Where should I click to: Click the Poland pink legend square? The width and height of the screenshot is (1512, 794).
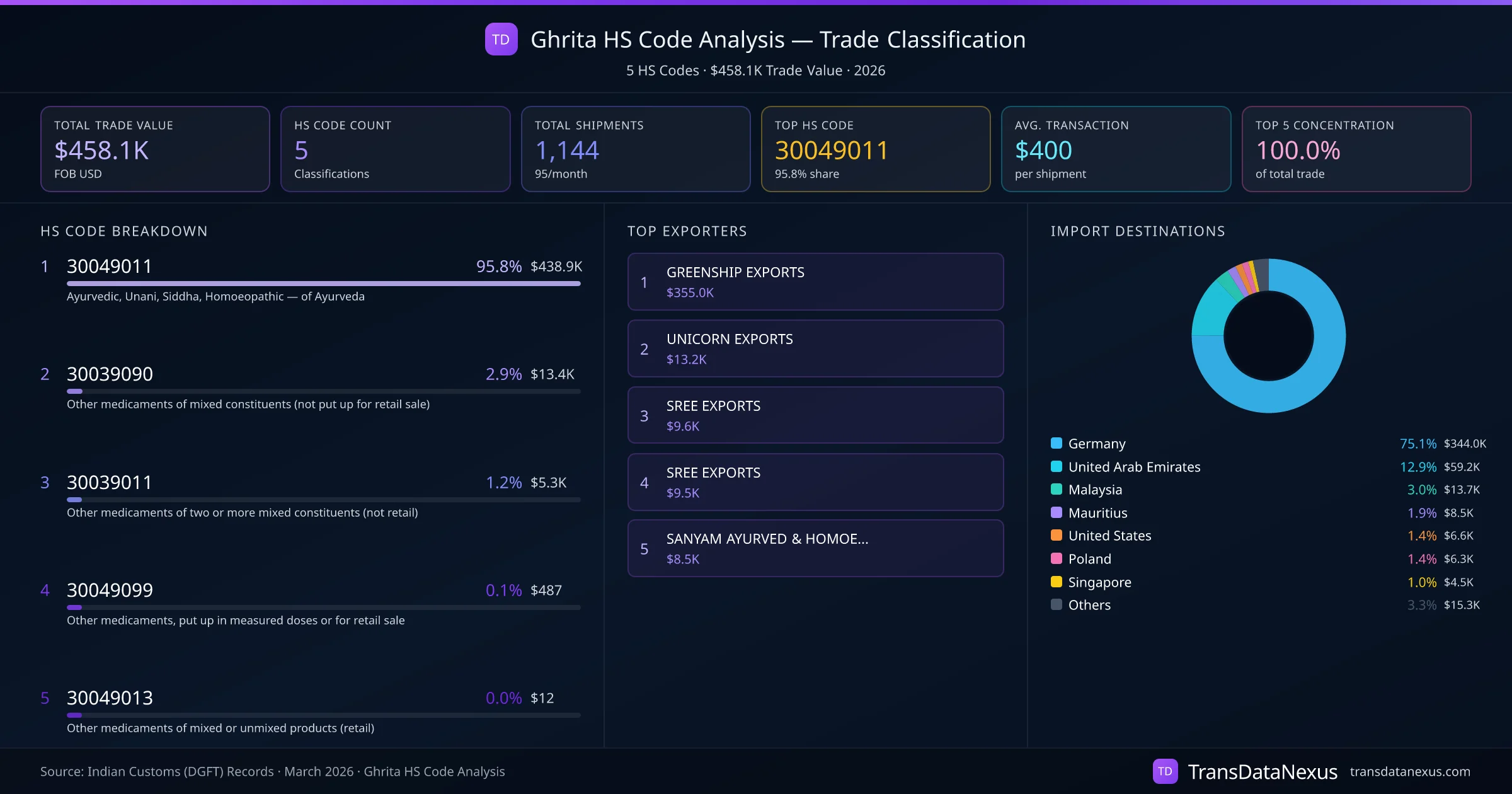pyautogui.click(x=1057, y=558)
